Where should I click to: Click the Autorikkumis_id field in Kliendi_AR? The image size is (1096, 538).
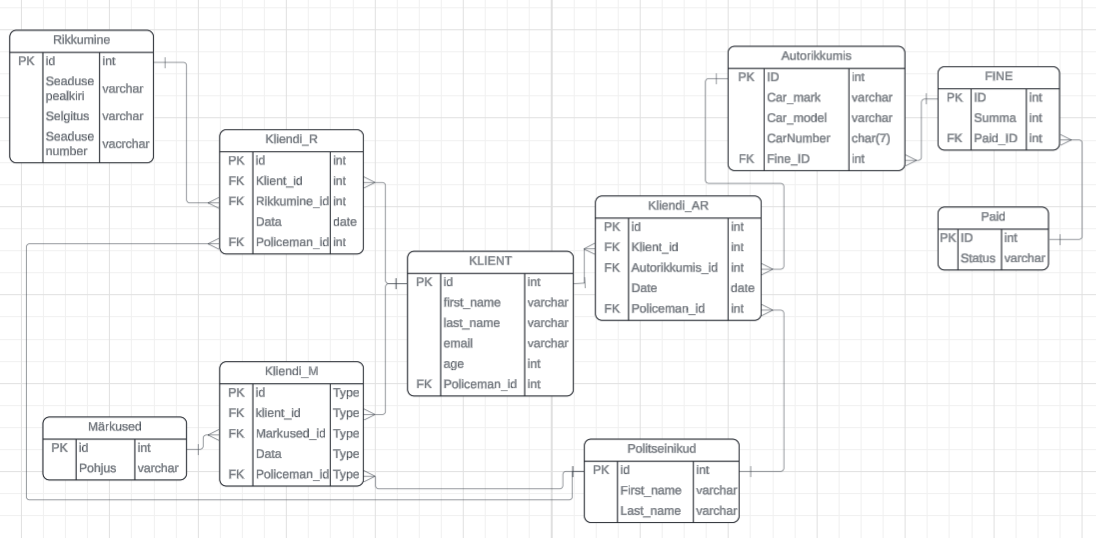676,267
